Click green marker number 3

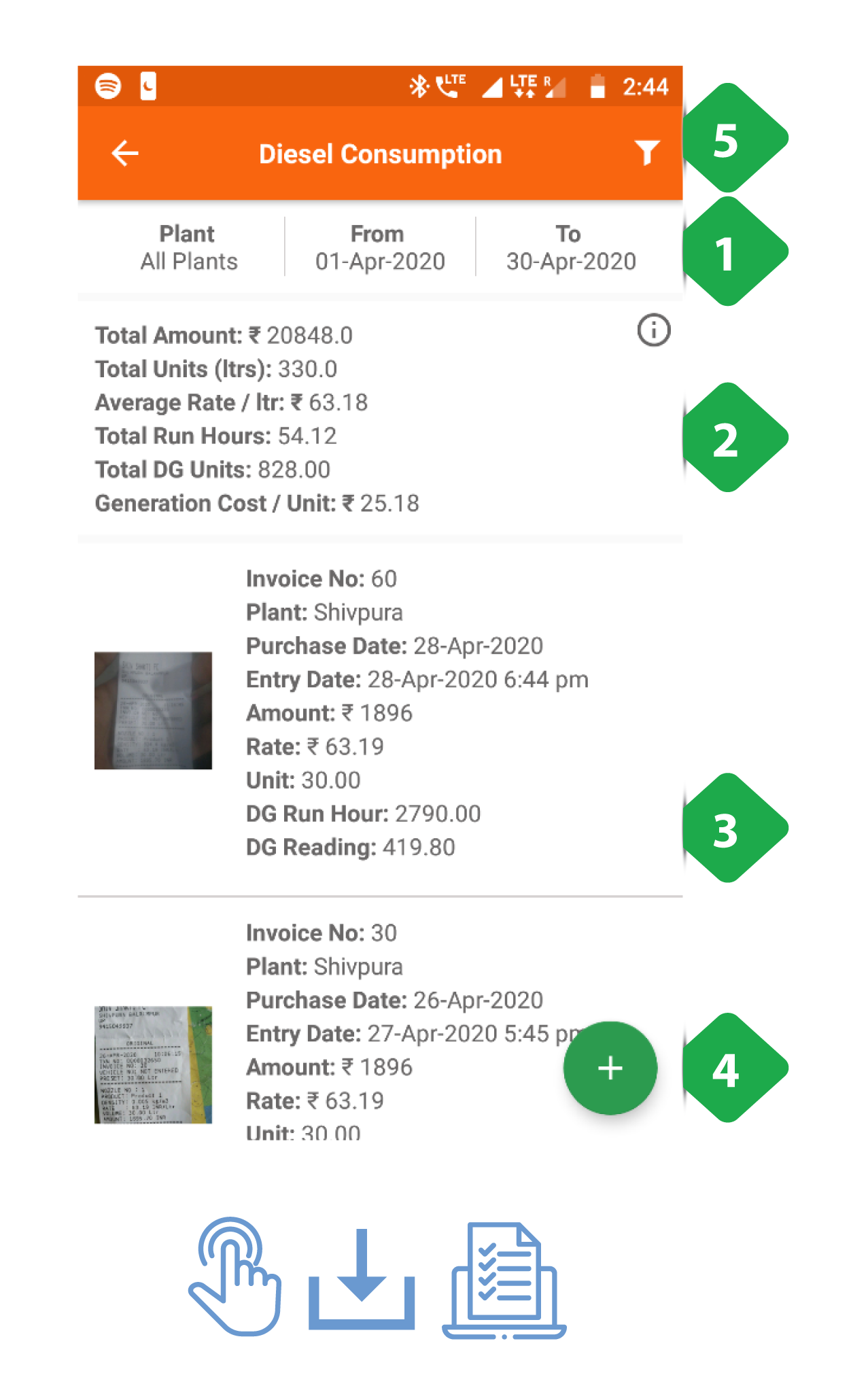point(733,828)
